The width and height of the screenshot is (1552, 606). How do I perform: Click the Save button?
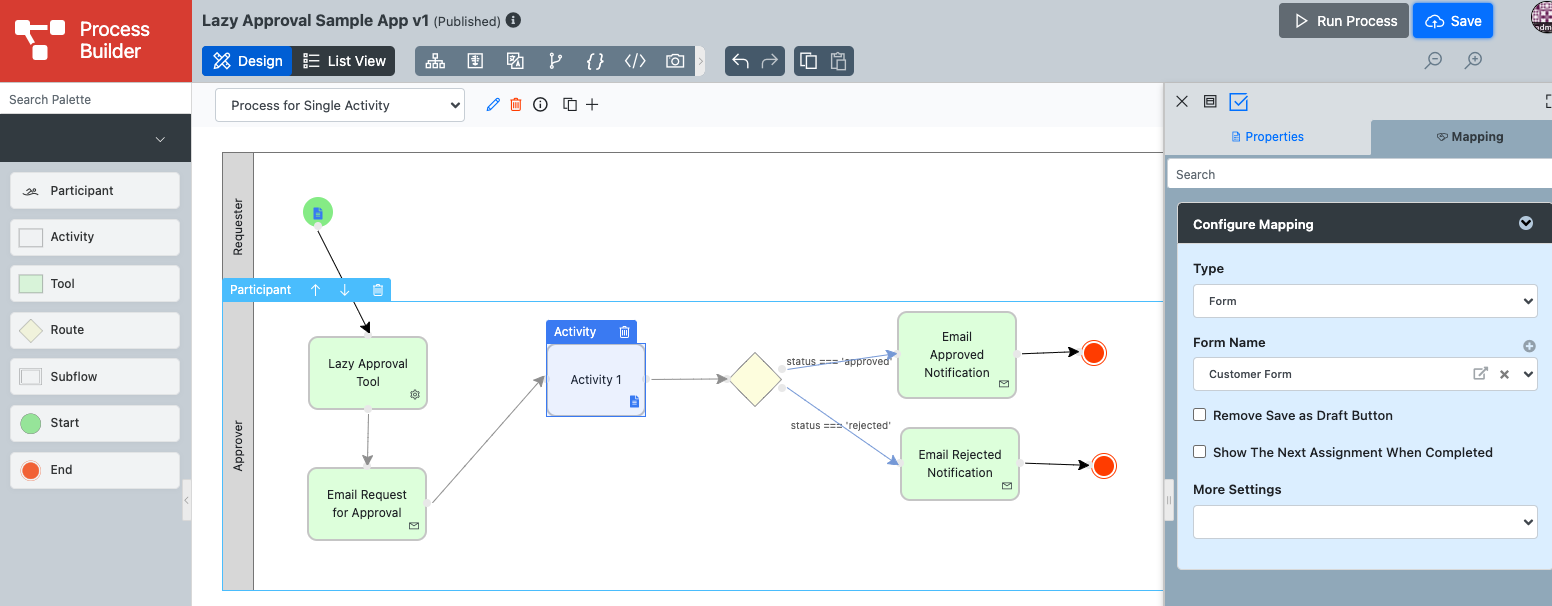coord(1453,21)
